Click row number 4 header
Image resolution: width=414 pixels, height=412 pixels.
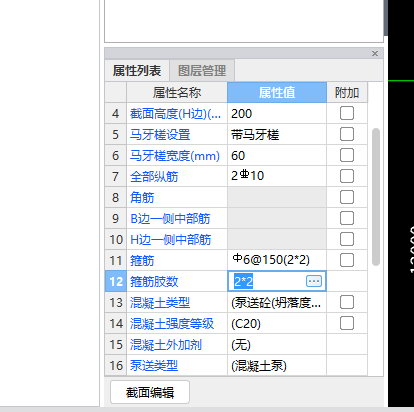[116, 113]
